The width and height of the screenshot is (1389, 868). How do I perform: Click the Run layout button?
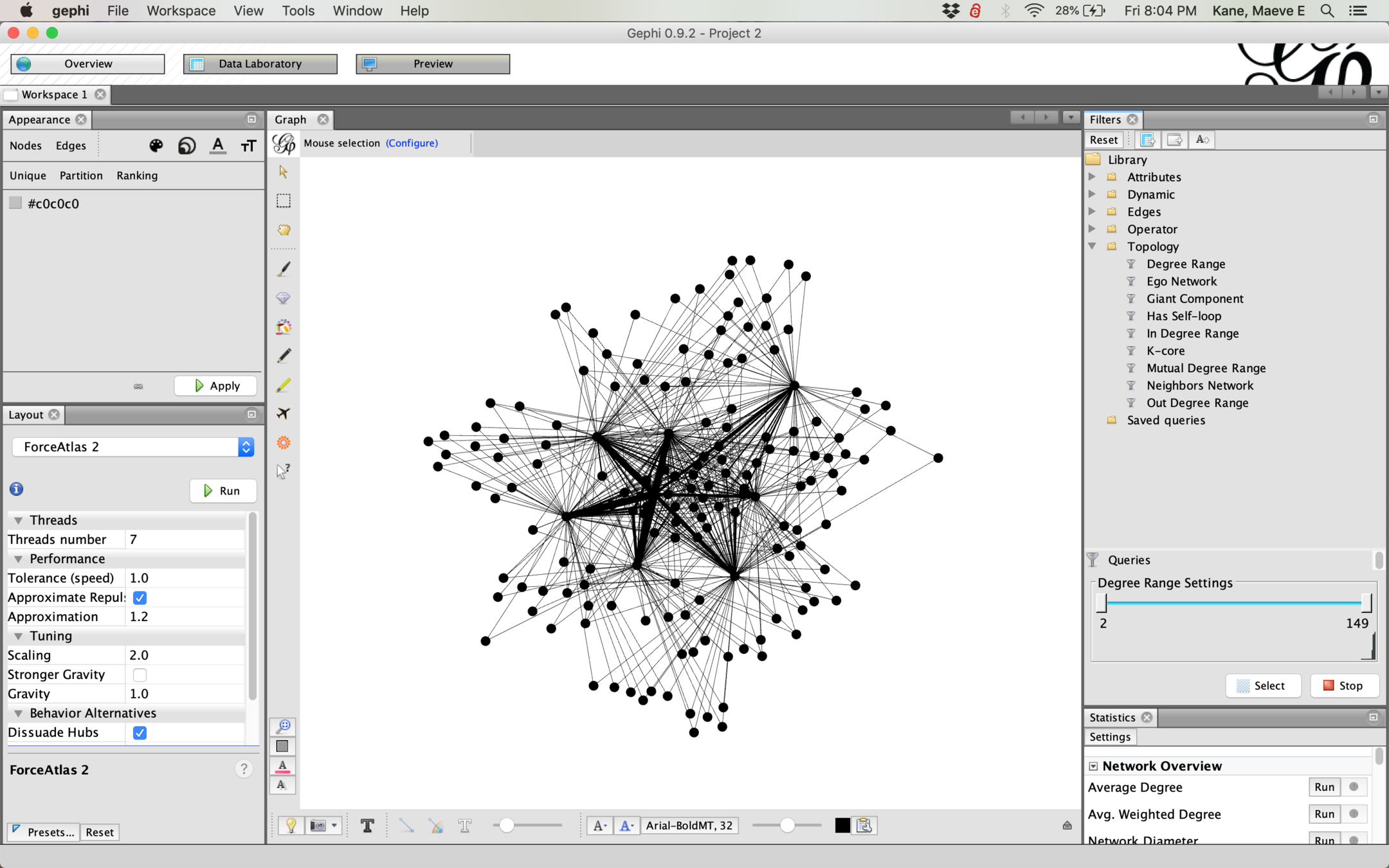click(222, 491)
